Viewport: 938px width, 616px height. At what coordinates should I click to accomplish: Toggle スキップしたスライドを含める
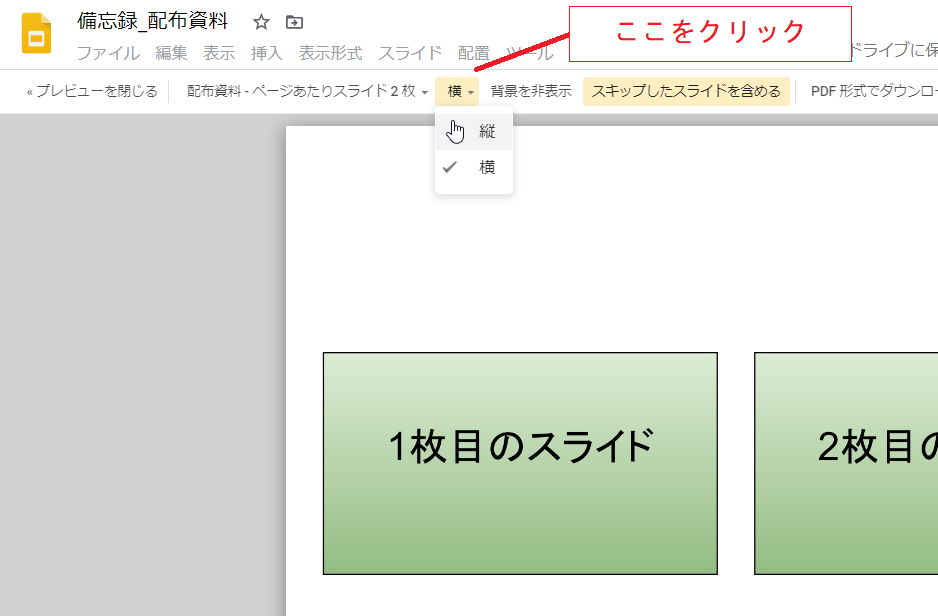click(686, 92)
